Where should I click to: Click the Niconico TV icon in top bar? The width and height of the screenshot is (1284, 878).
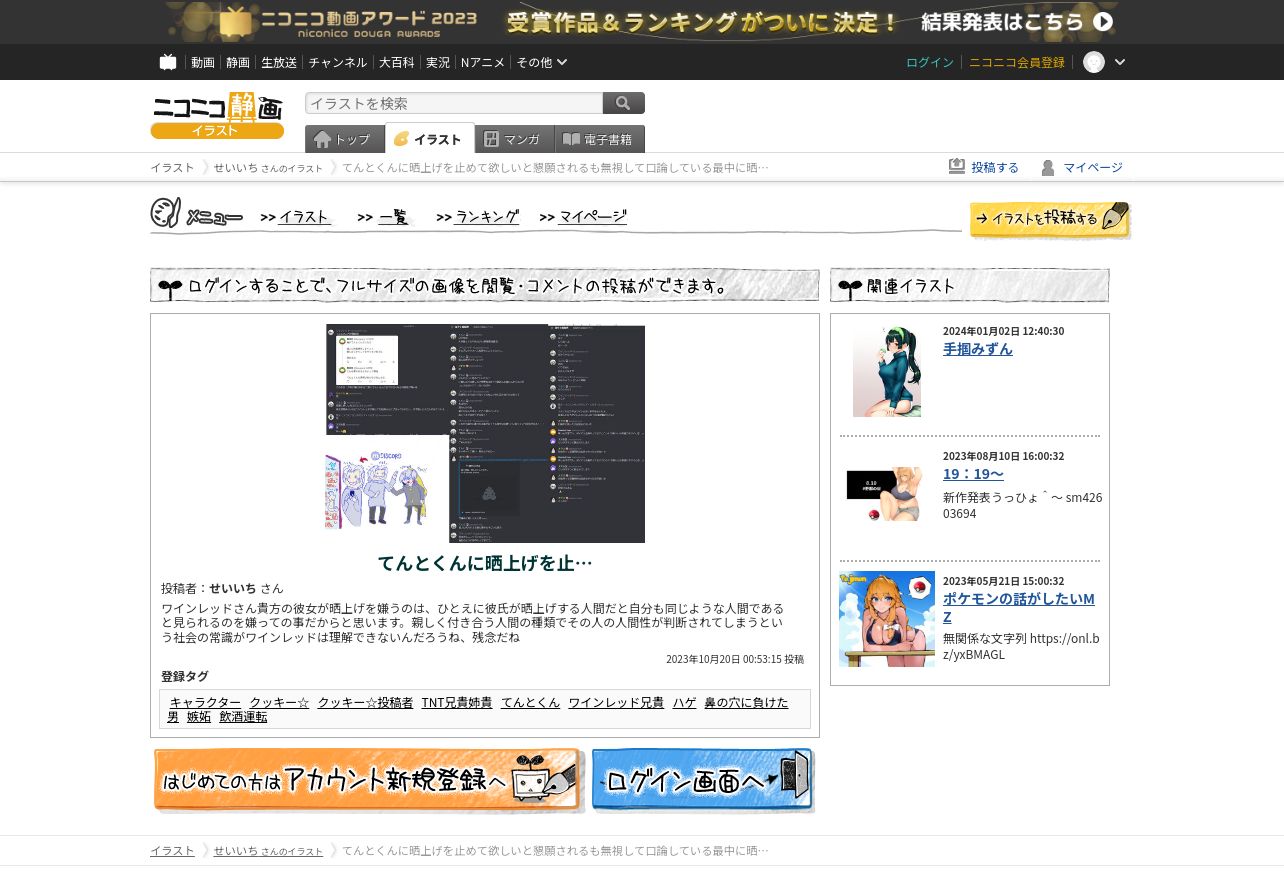[168, 62]
